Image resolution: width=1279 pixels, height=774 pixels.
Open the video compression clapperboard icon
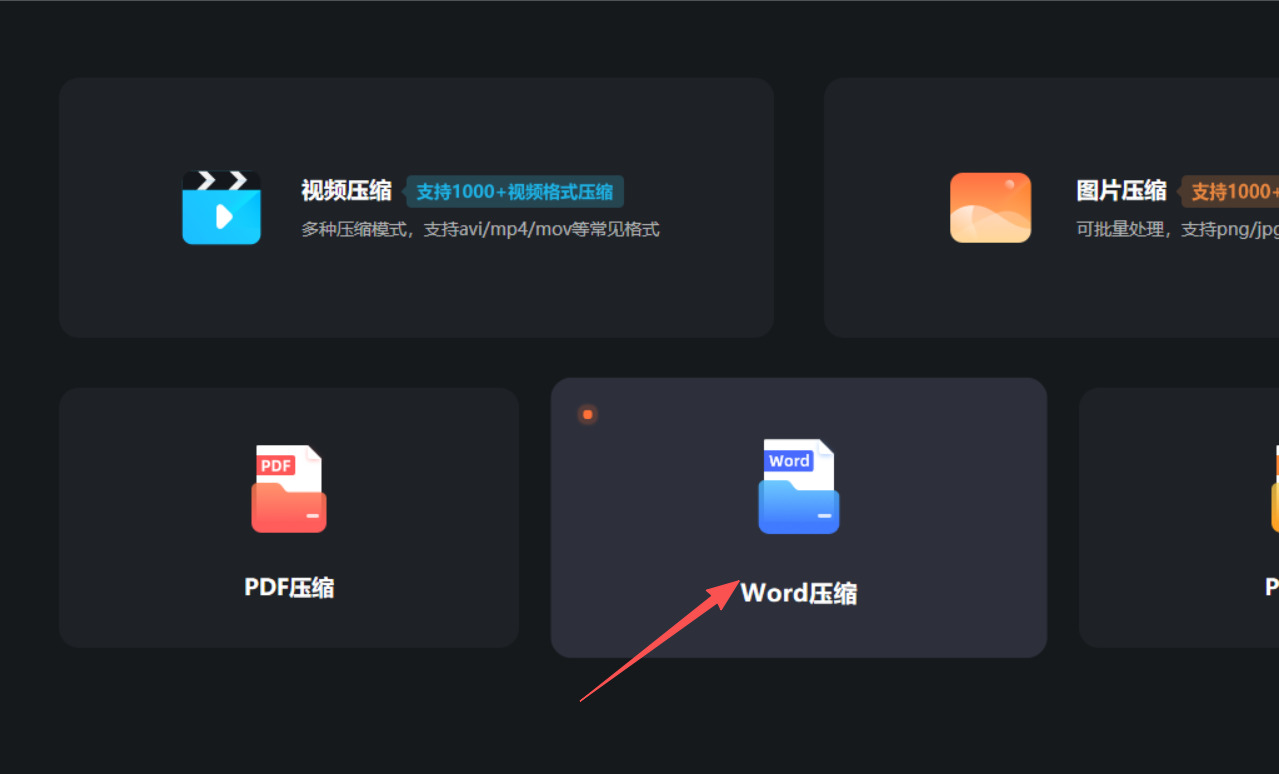pyautogui.click(x=221, y=208)
